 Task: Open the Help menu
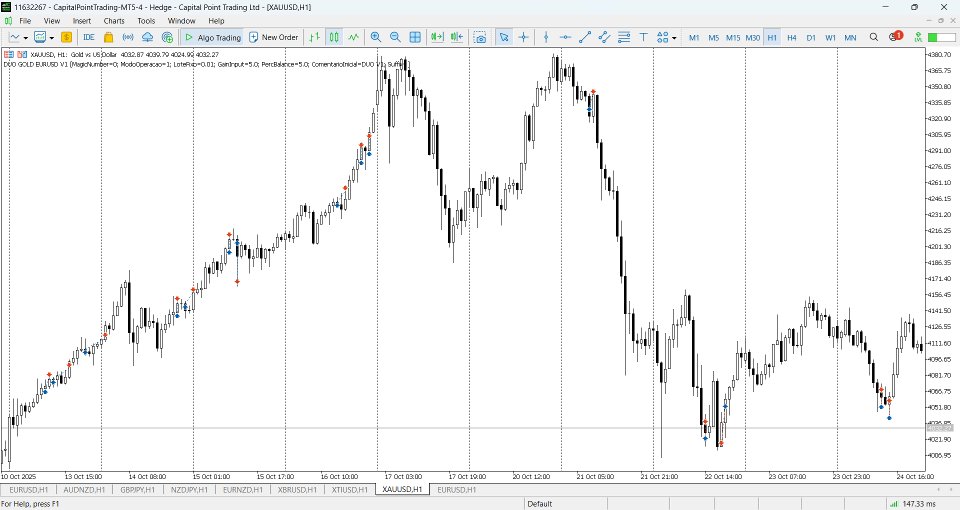[x=216, y=21]
